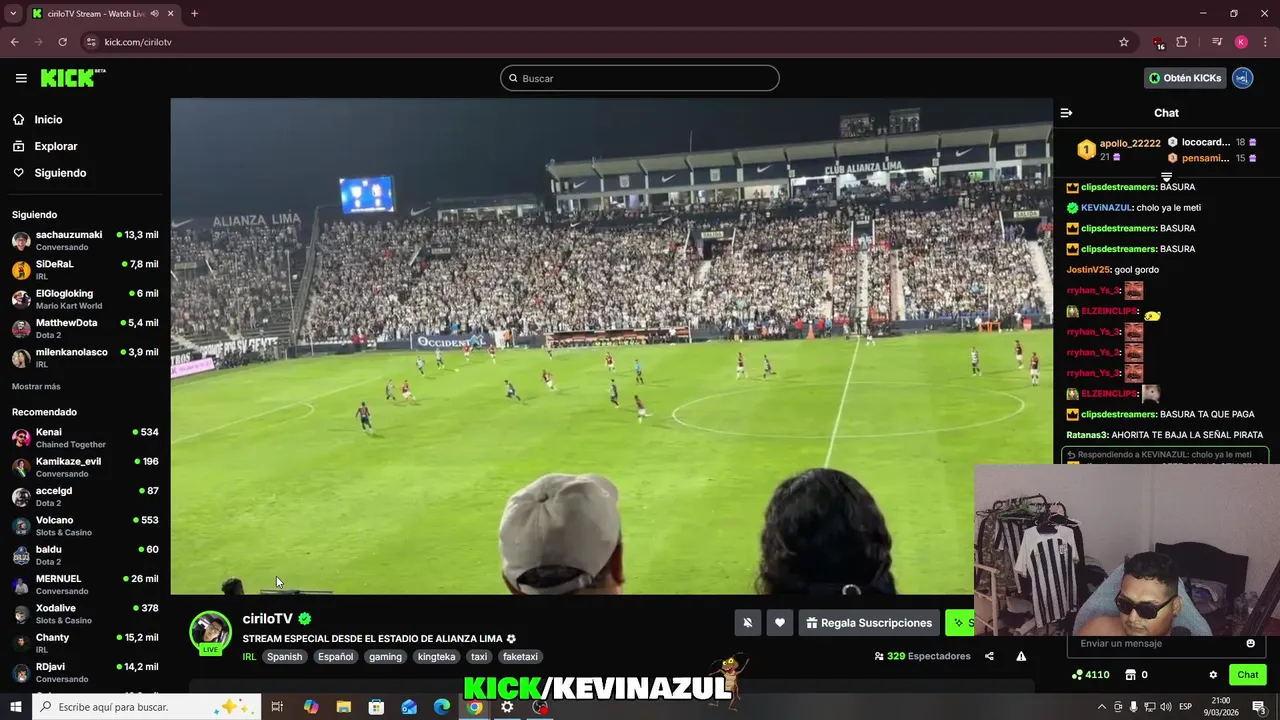Open the Chrome tab search dropdown

pos(13,14)
